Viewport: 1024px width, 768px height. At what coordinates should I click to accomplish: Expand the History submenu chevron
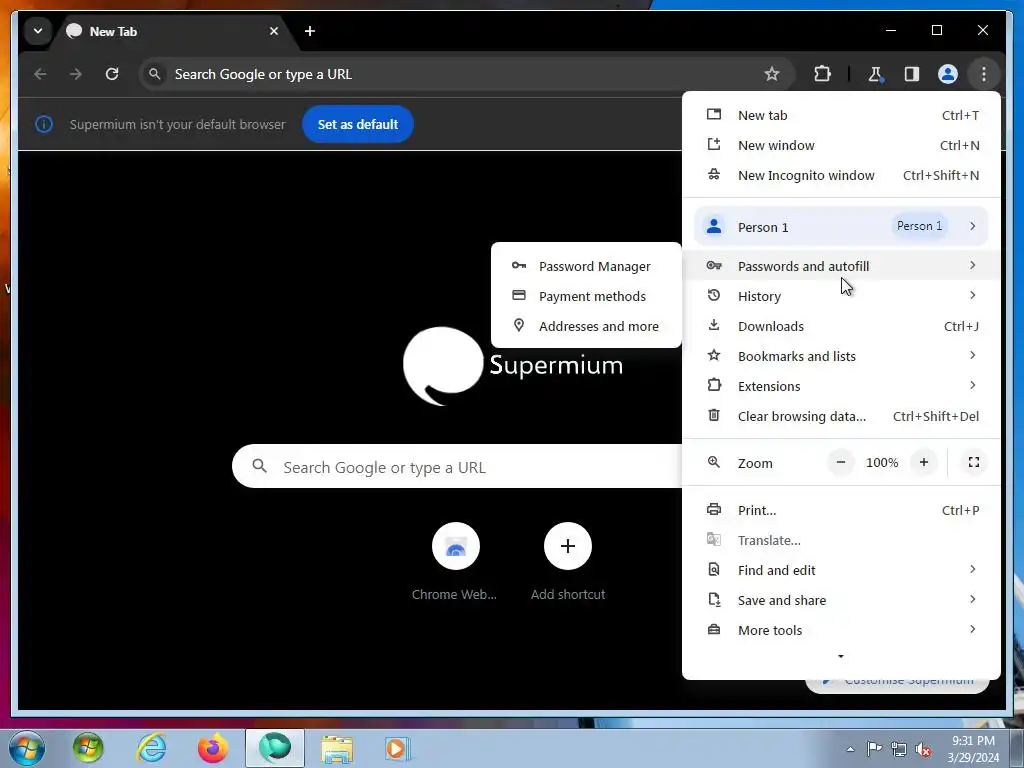[972, 295]
